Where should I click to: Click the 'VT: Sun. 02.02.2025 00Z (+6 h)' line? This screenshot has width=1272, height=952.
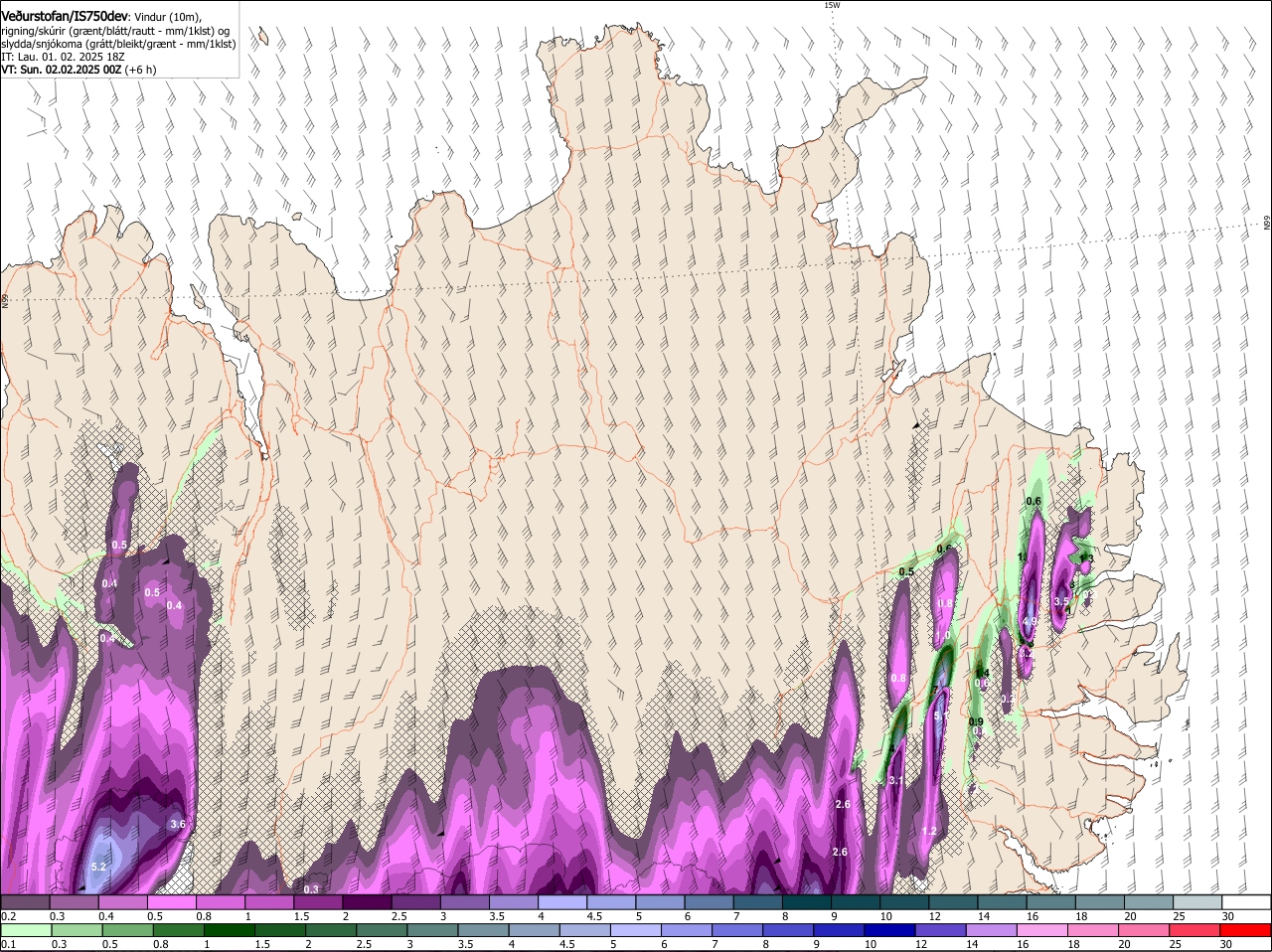[x=79, y=71]
